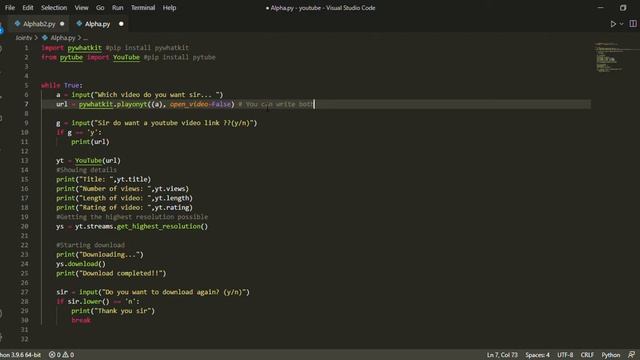640x360 pixels.
Task: Click line number 32 in the gutter
Action: tap(24, 339)
